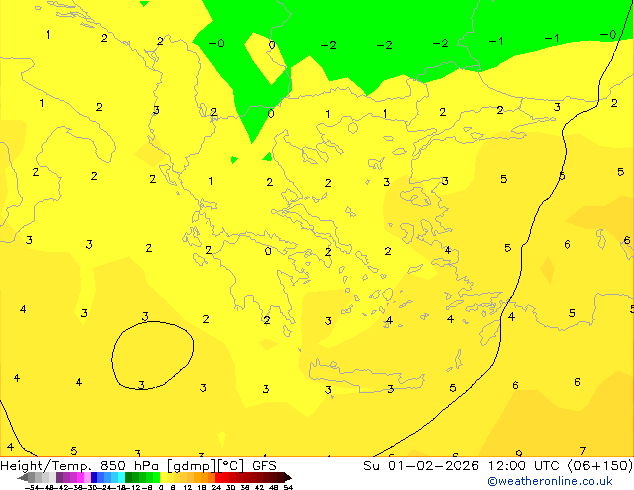This screenshot has height=490, width=634.
Task: Click the left gray arrow of the color scale
Action: tap(23, 477)
